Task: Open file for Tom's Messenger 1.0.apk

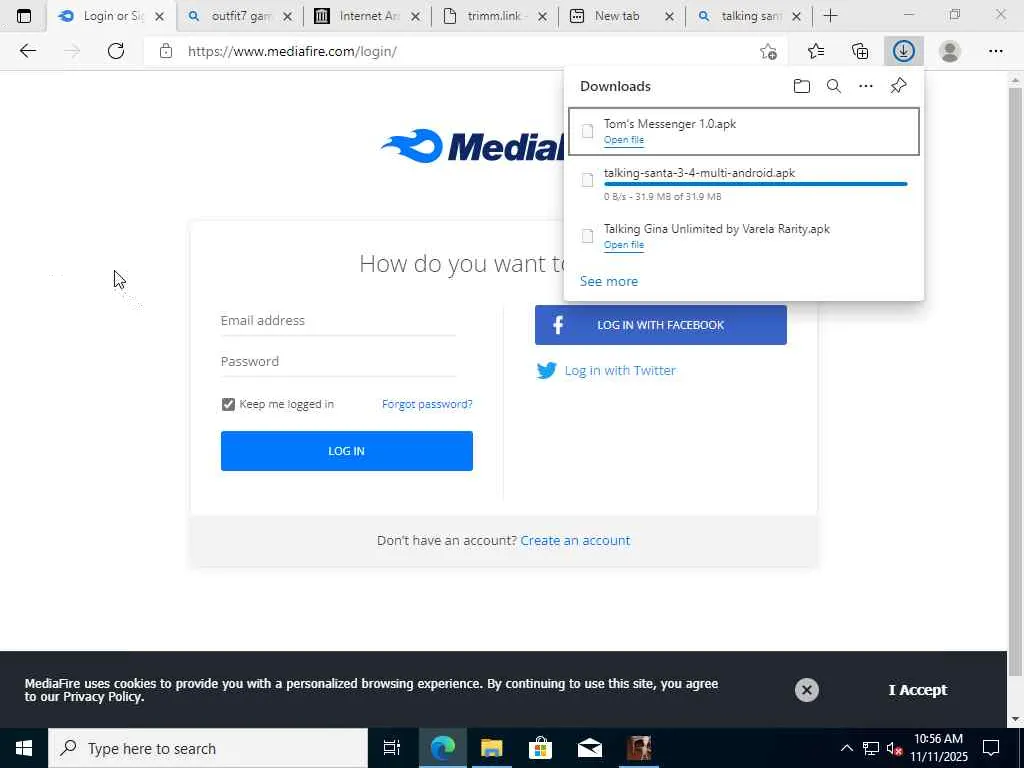Action: coord(624,140)
